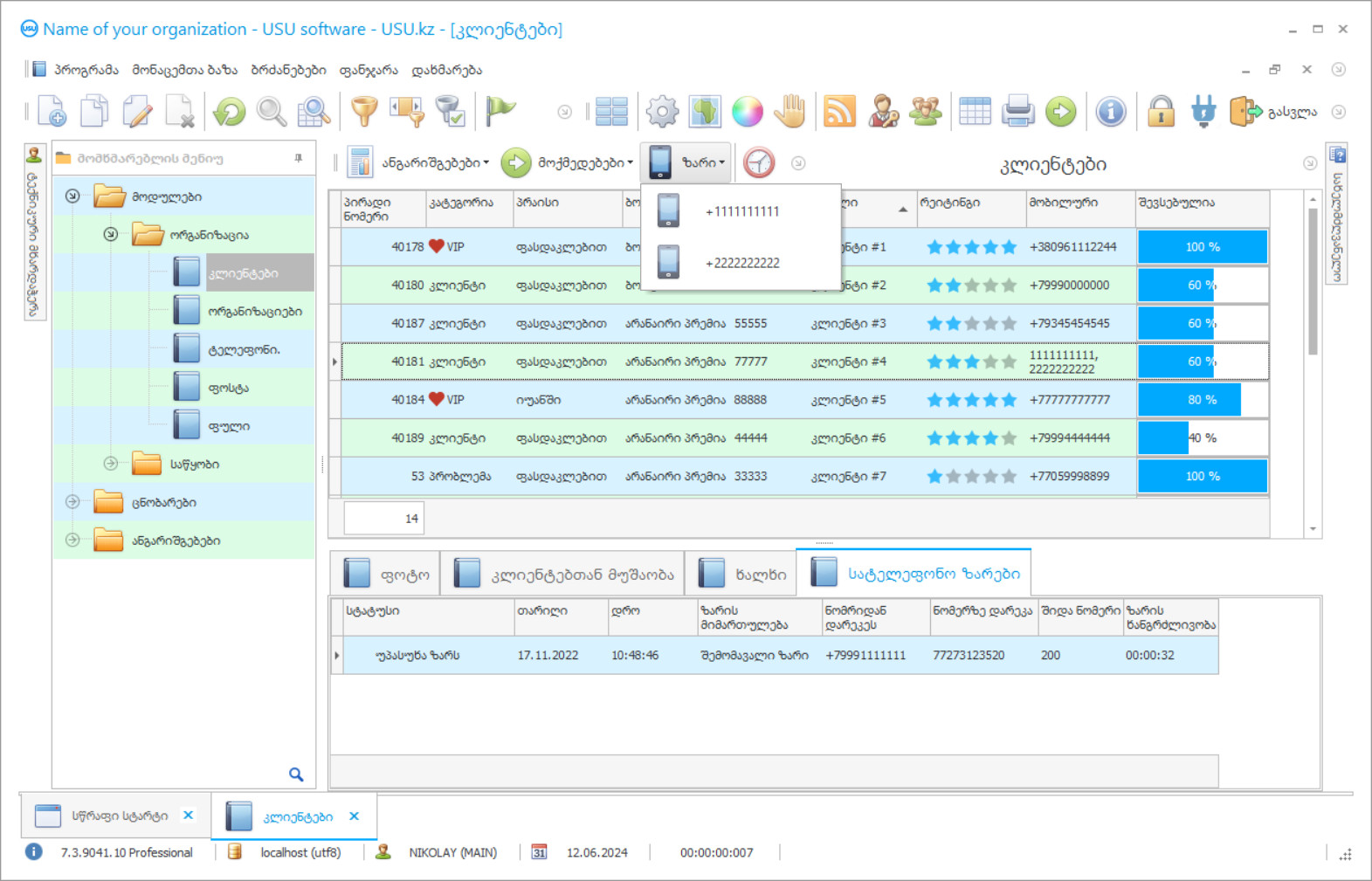Open the პროგრამა menu
The width and height of the screenshot is (1372, 881).
click(86, 70)
